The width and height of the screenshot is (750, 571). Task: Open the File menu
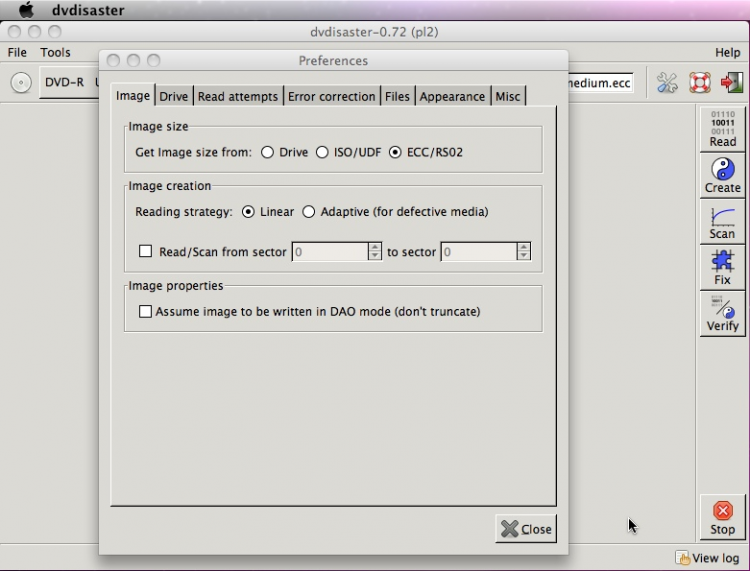click(x=17, y=52)
